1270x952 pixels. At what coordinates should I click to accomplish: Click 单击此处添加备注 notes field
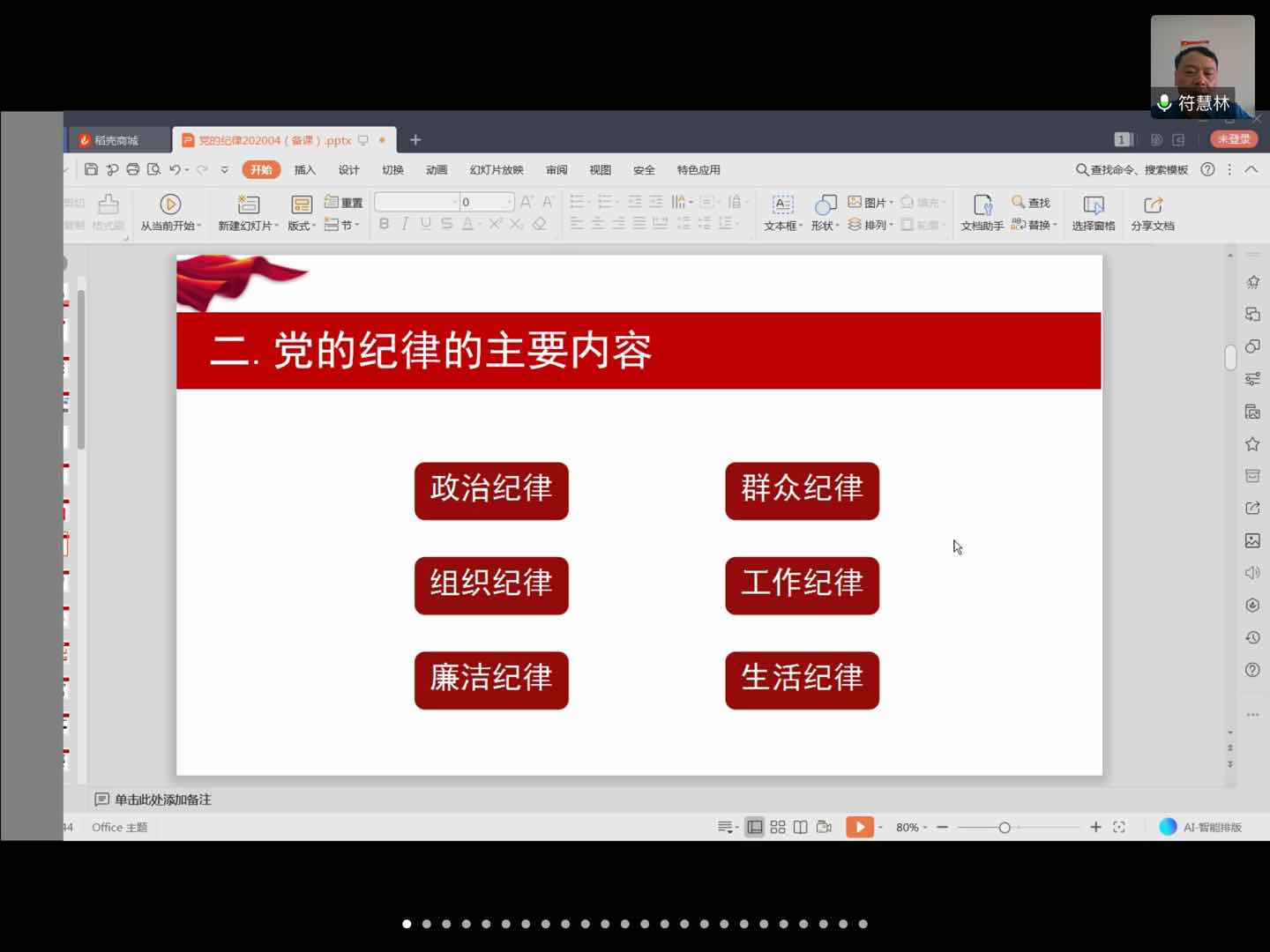coord(162,800)
